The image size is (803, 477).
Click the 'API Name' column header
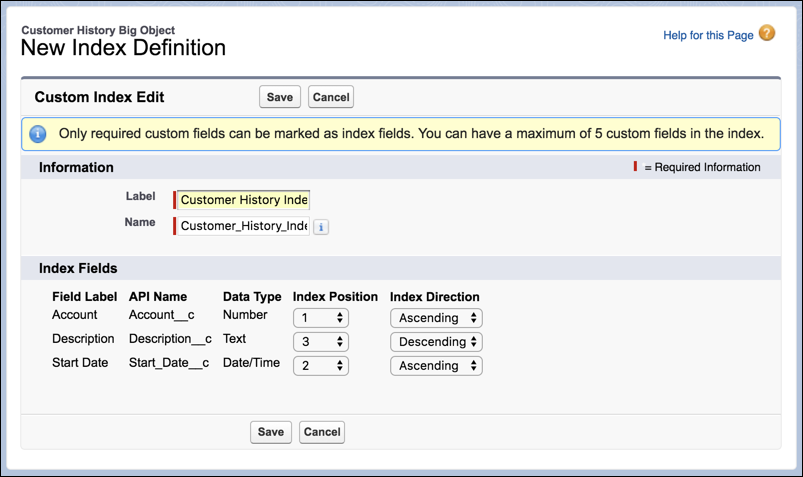(158, 297)
